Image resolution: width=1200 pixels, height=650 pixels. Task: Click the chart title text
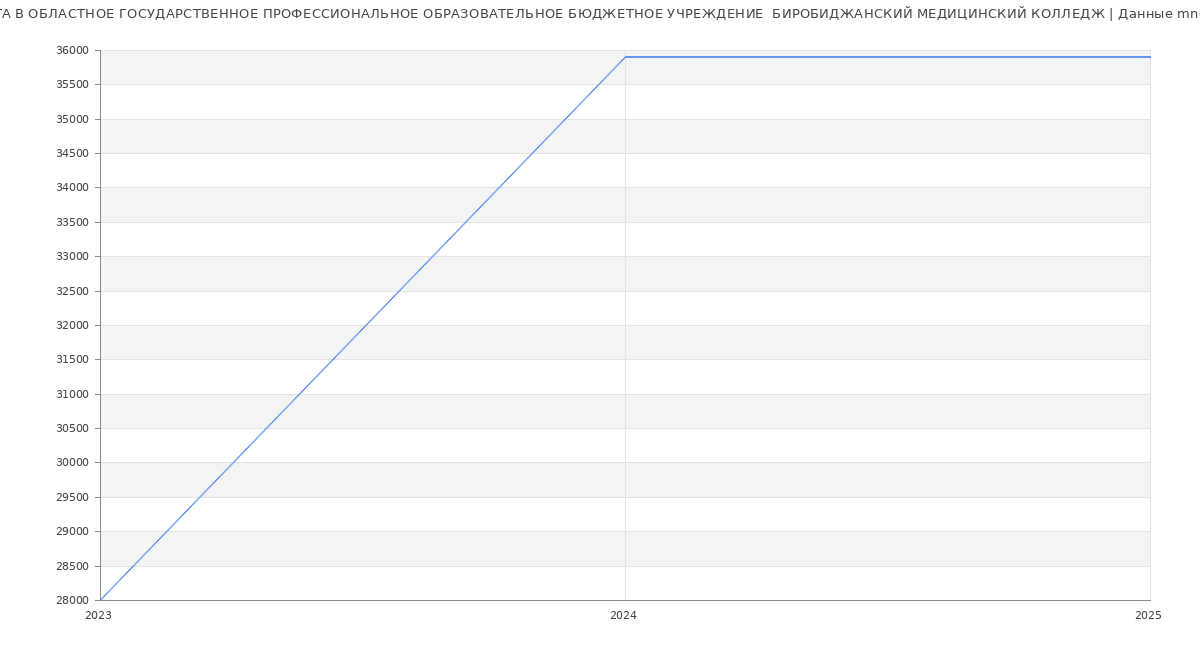(x=600, y=14)
